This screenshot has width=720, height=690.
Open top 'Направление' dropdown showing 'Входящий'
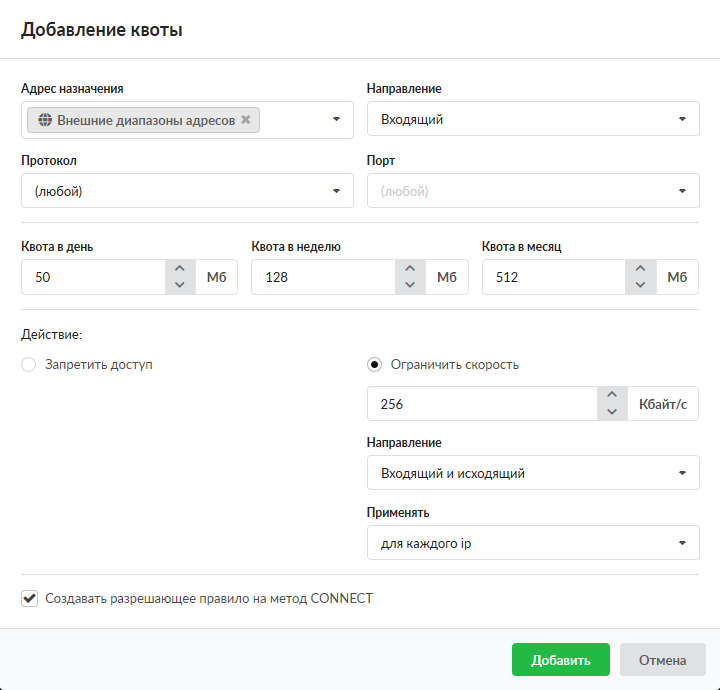click(x=533, y=120)
